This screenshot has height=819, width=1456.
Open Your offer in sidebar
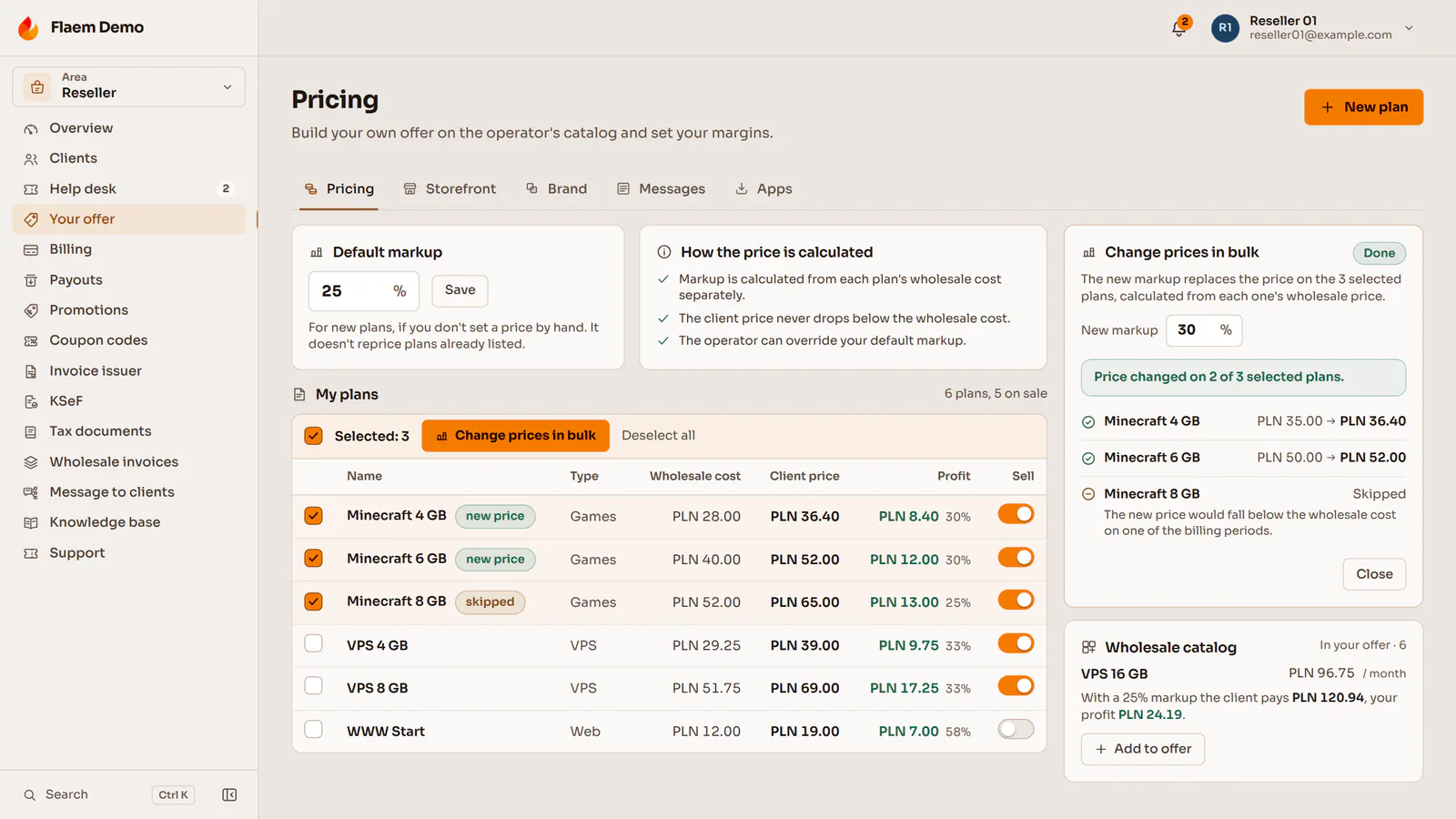[128, 219]
